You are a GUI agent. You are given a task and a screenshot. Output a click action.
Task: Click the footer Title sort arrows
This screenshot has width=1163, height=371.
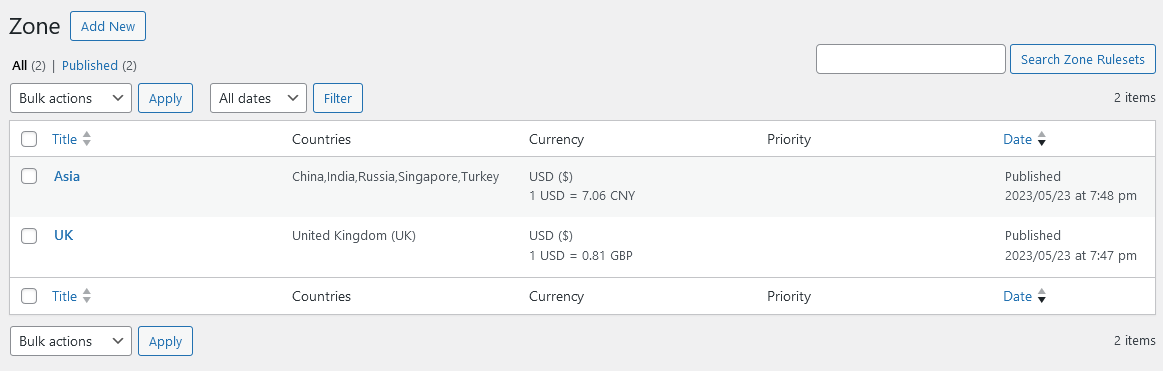(x=87, y=296)
